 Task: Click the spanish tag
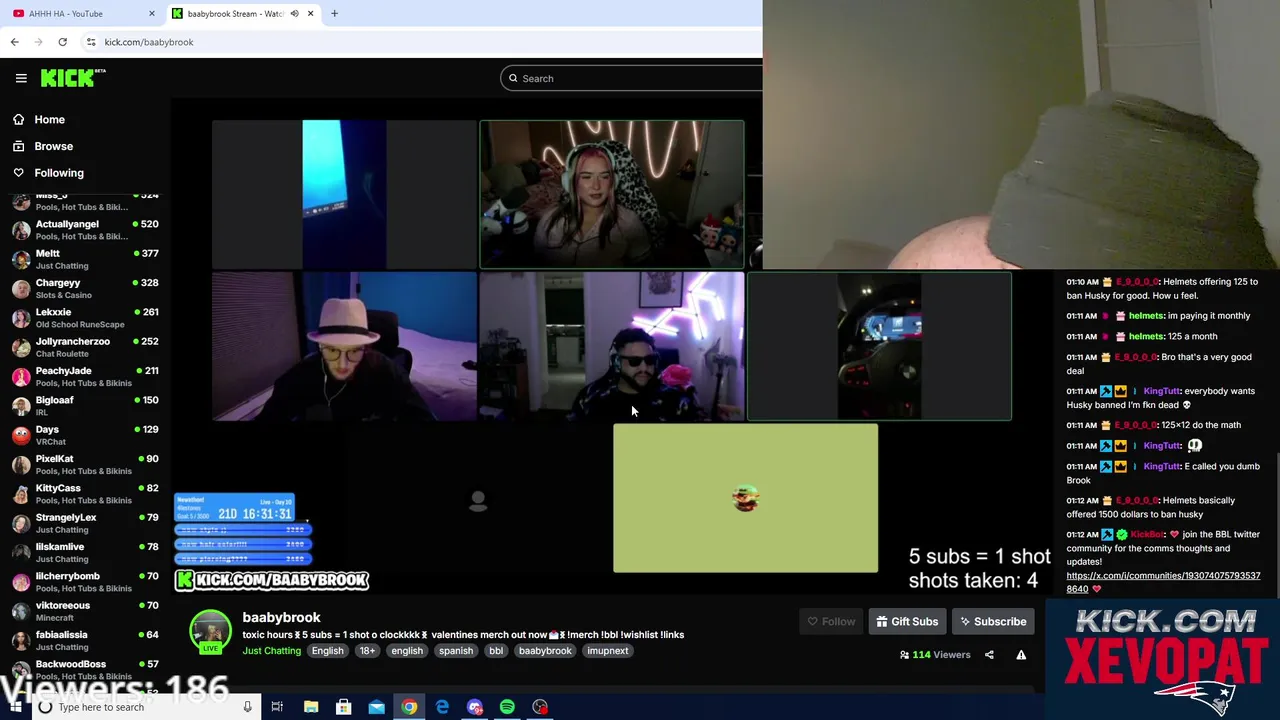point(456,651)
